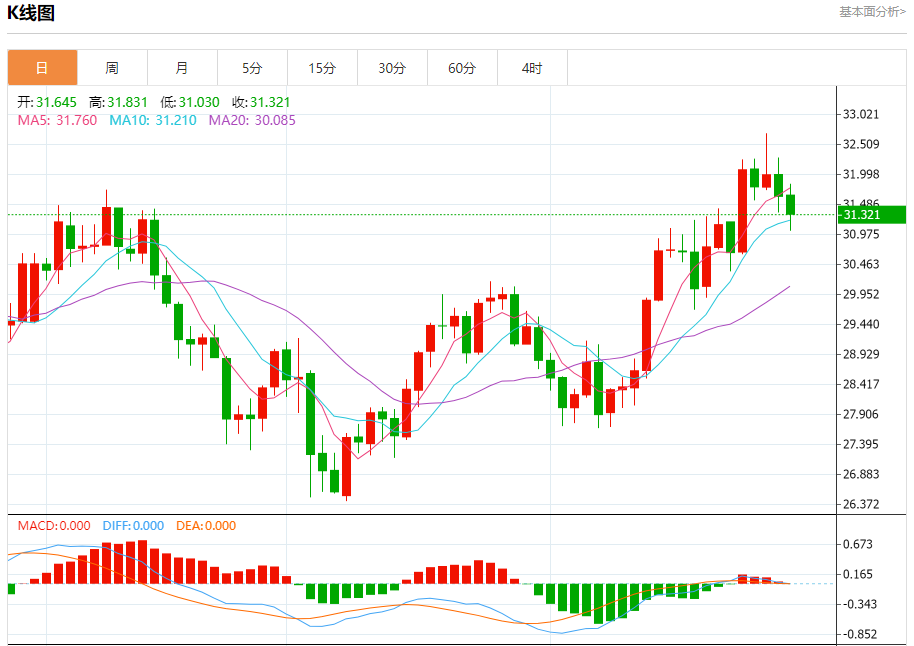The height and width of the screenshot is (646, 914).
Task: Click the -0.343 MACD axis label
Action: (860, 605)
